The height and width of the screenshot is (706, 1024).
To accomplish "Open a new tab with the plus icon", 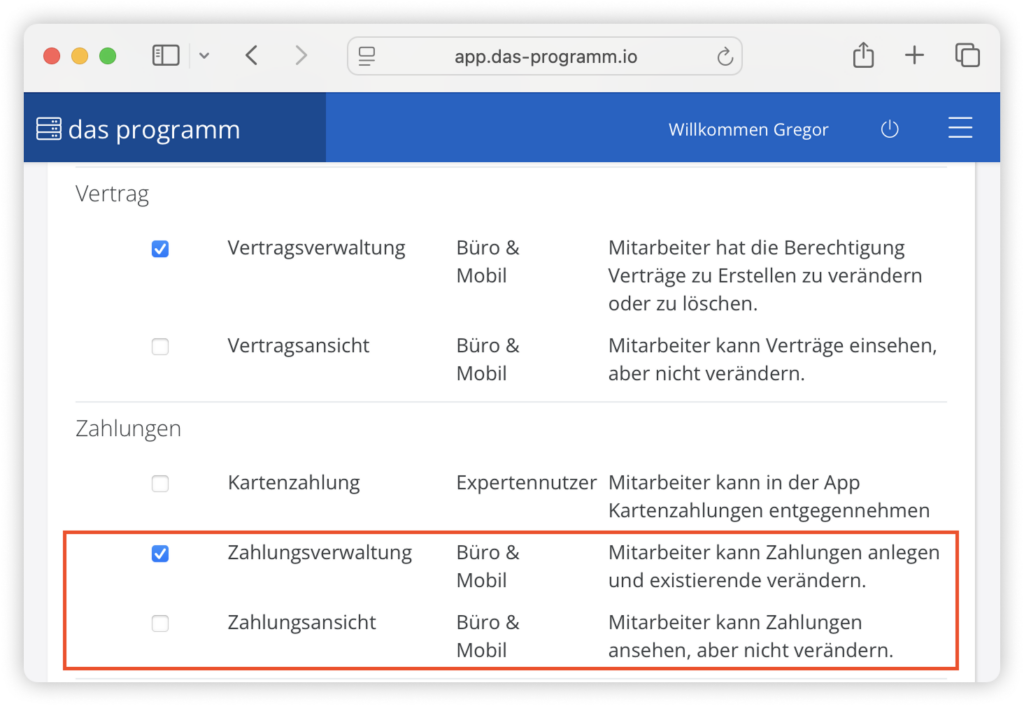I will [x=914, y=55].
